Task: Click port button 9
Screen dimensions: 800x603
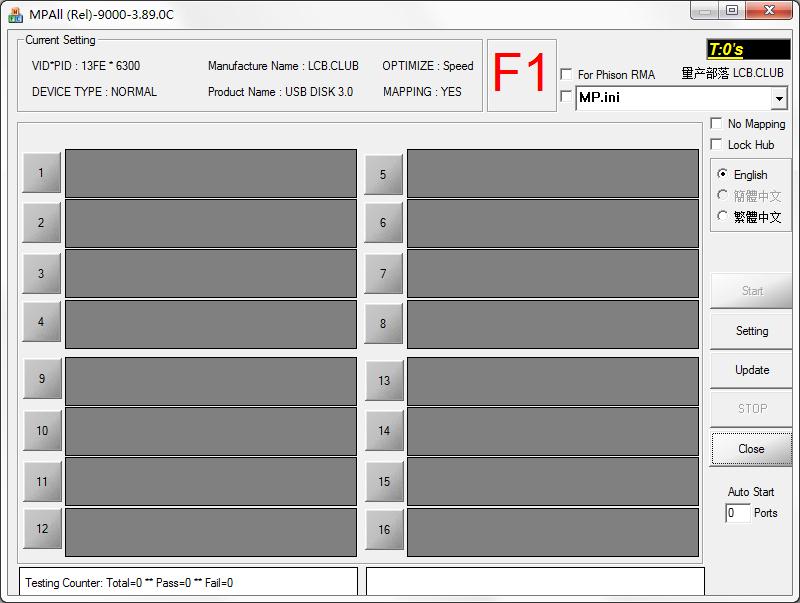Action: tap(42, 379)
